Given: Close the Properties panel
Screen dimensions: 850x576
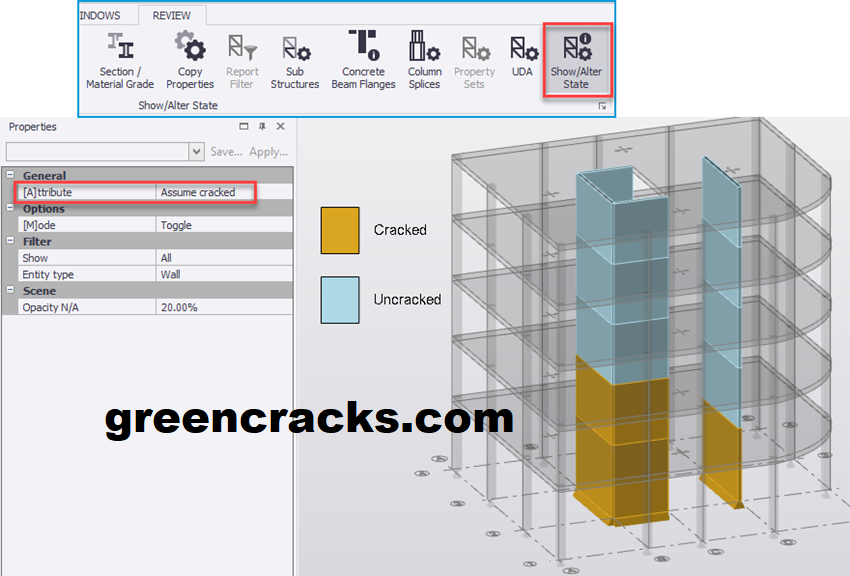Looking at the screenshot, I should [x=280, y=126].
